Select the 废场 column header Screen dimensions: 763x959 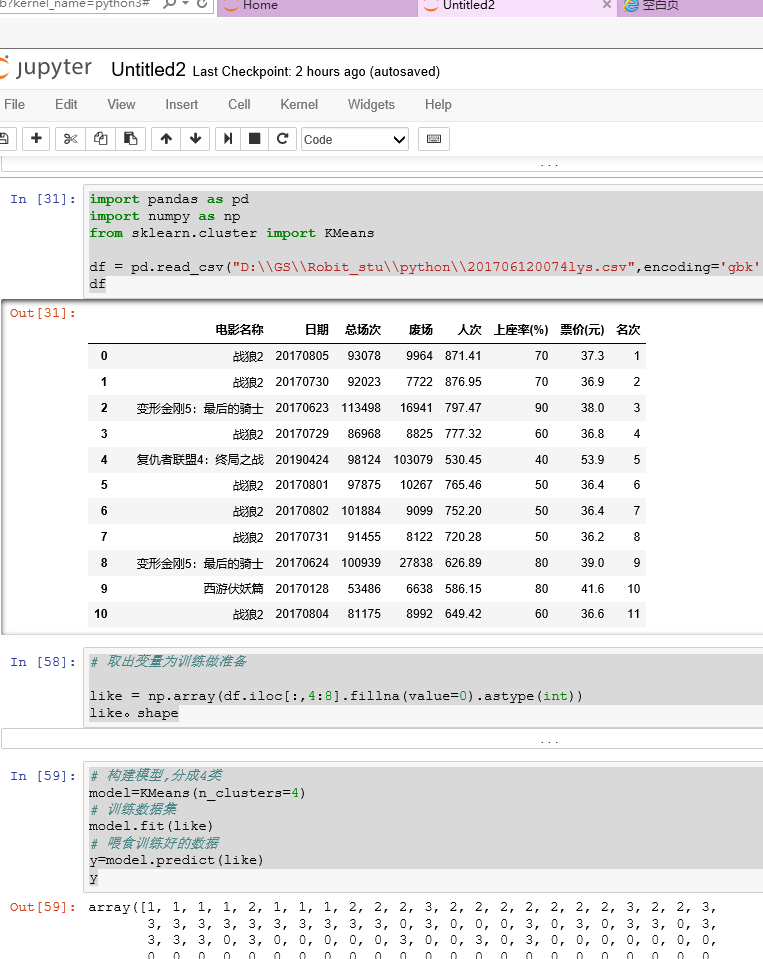tap(421, 330)
